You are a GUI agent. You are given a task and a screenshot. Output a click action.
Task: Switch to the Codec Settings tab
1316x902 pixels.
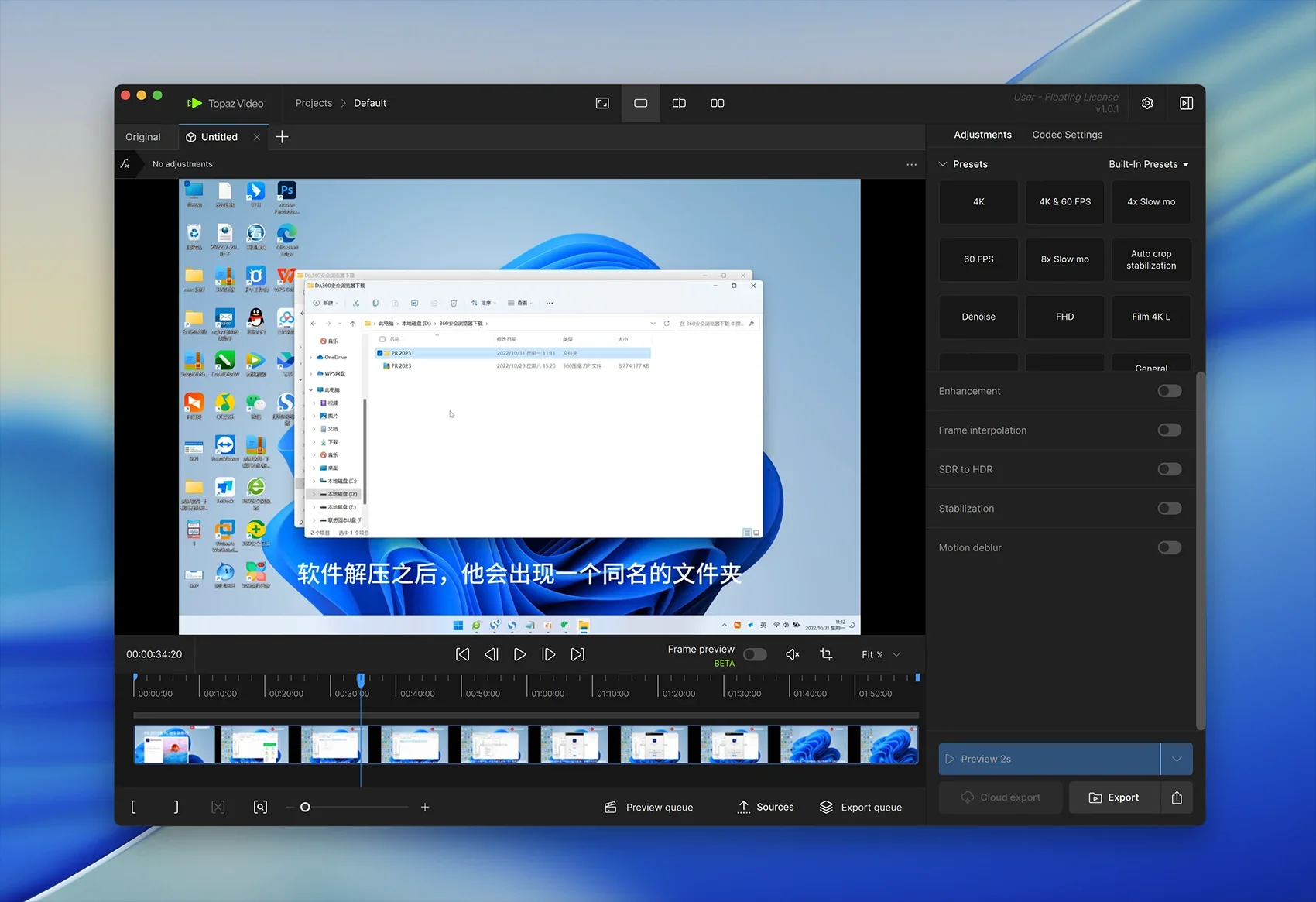coord(1067,135)
